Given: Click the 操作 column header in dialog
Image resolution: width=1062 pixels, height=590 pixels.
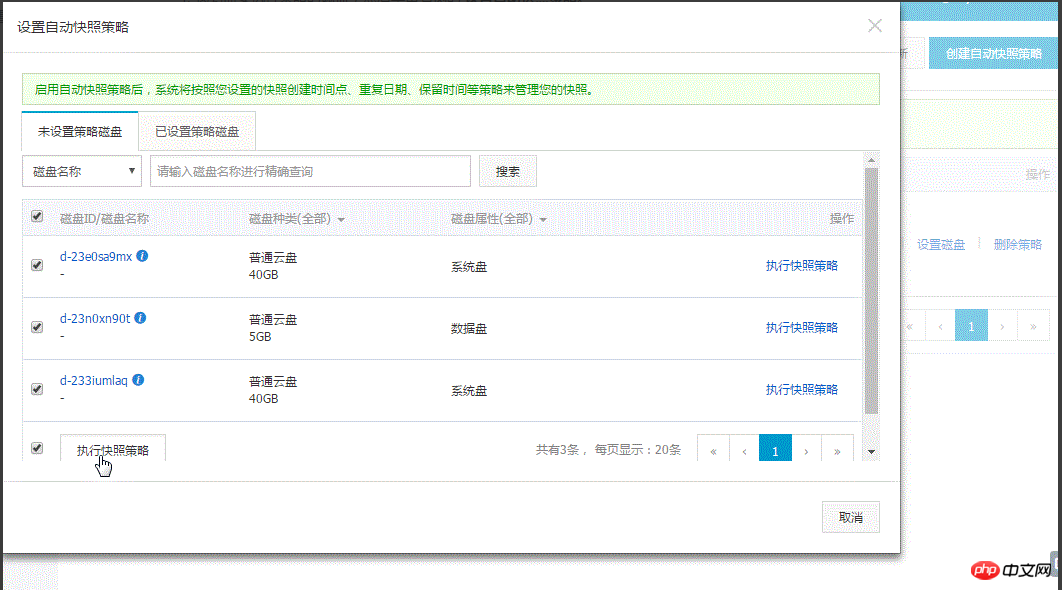Looking at the screenshot, I should (x=842, y=219).
